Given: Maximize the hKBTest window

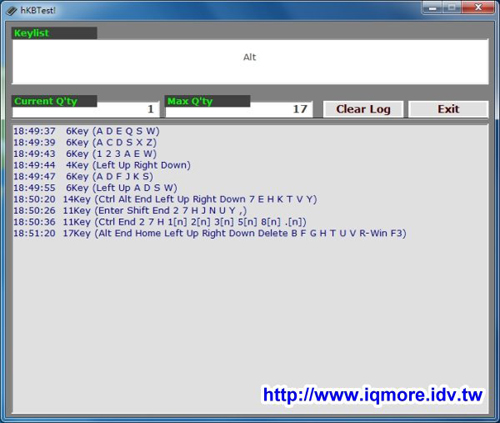Looking at the screenshot, I should click(x=452, y=7).
